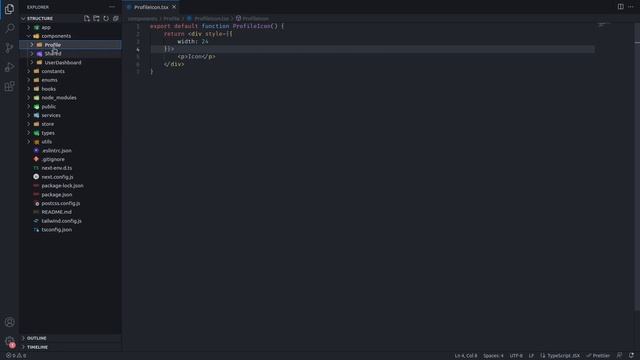Viewport: 640px width, 360px height.
Task: Expand the Shared folder
Action: 71,53
